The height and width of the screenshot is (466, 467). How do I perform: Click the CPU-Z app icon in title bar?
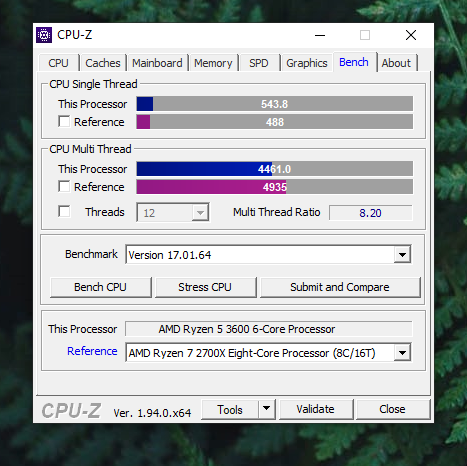coord(44,35)
